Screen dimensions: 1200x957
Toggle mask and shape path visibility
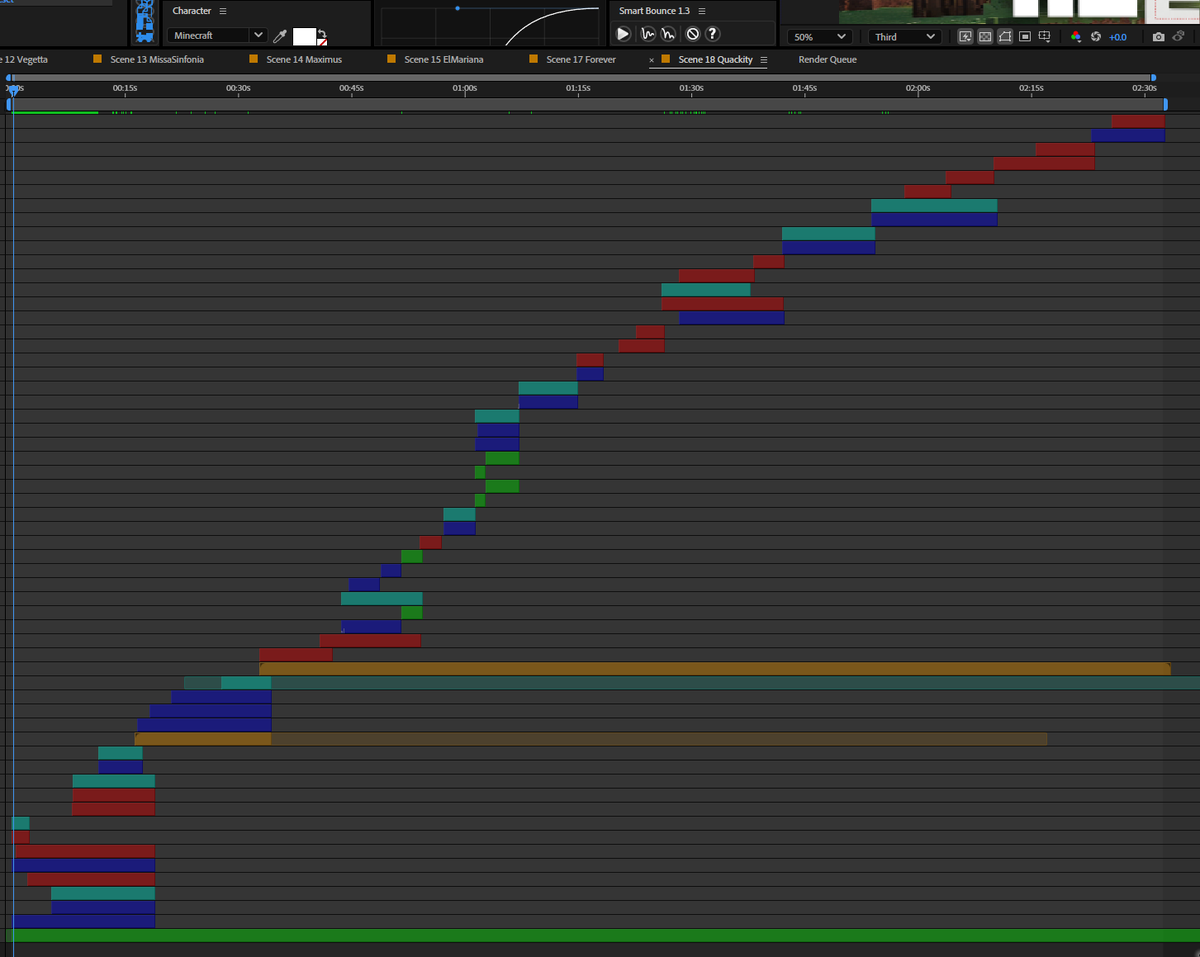point(1005,36)
